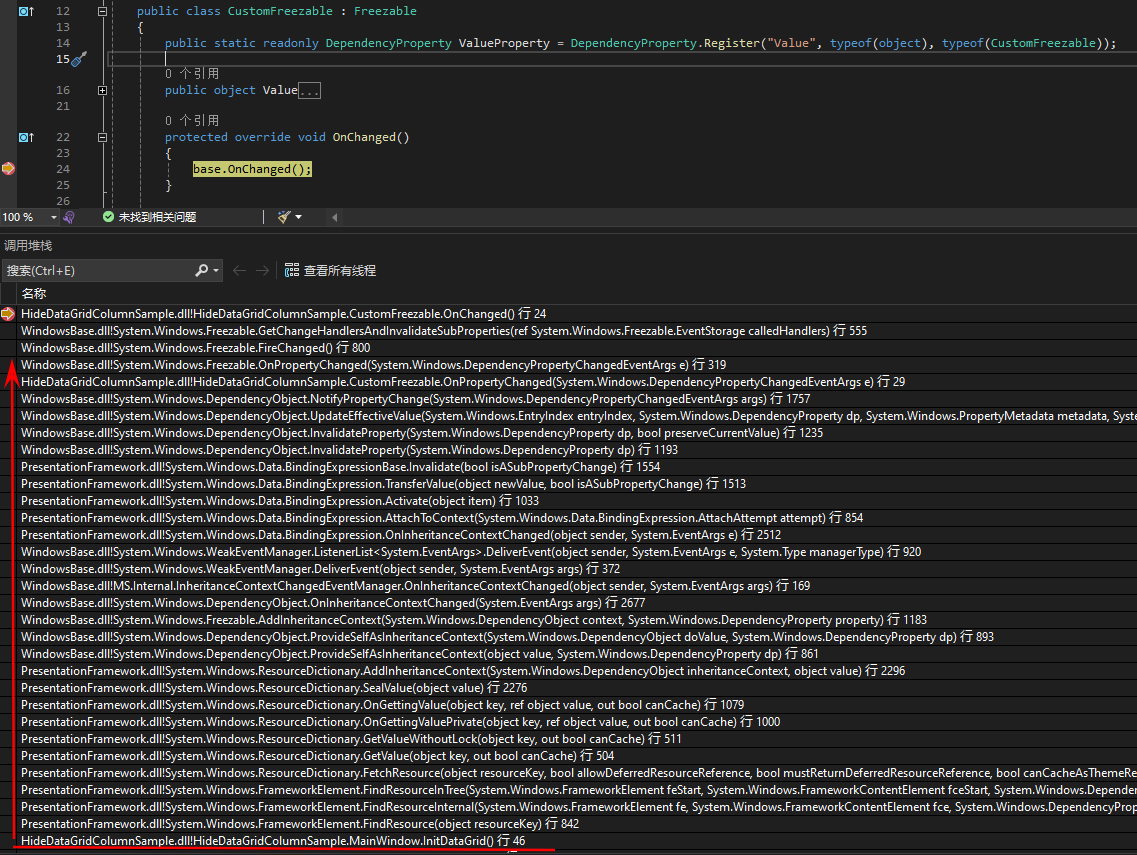
Task: Collapse the CustomFreezable class outline
Action: [102, 11]
